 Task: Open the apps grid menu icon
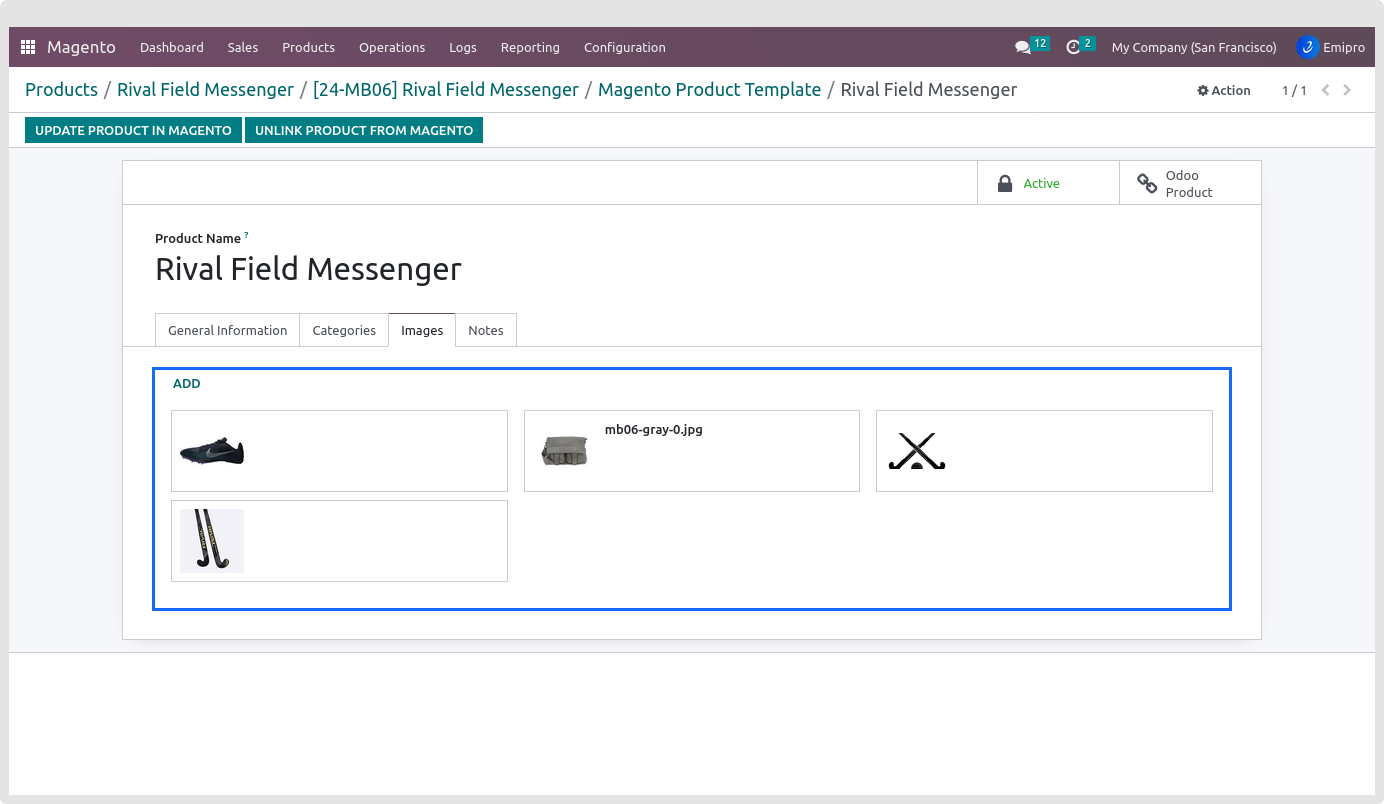[x=28, y=47]
